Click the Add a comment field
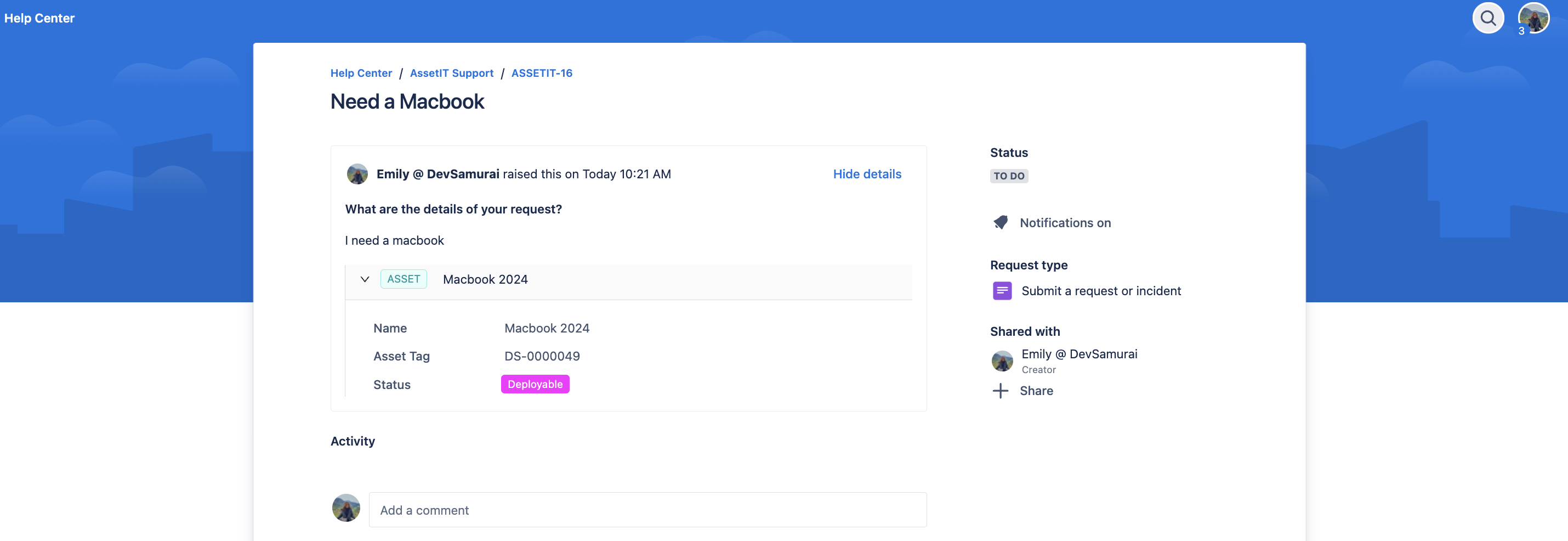1568x541 pixels. tap(647, 510)
